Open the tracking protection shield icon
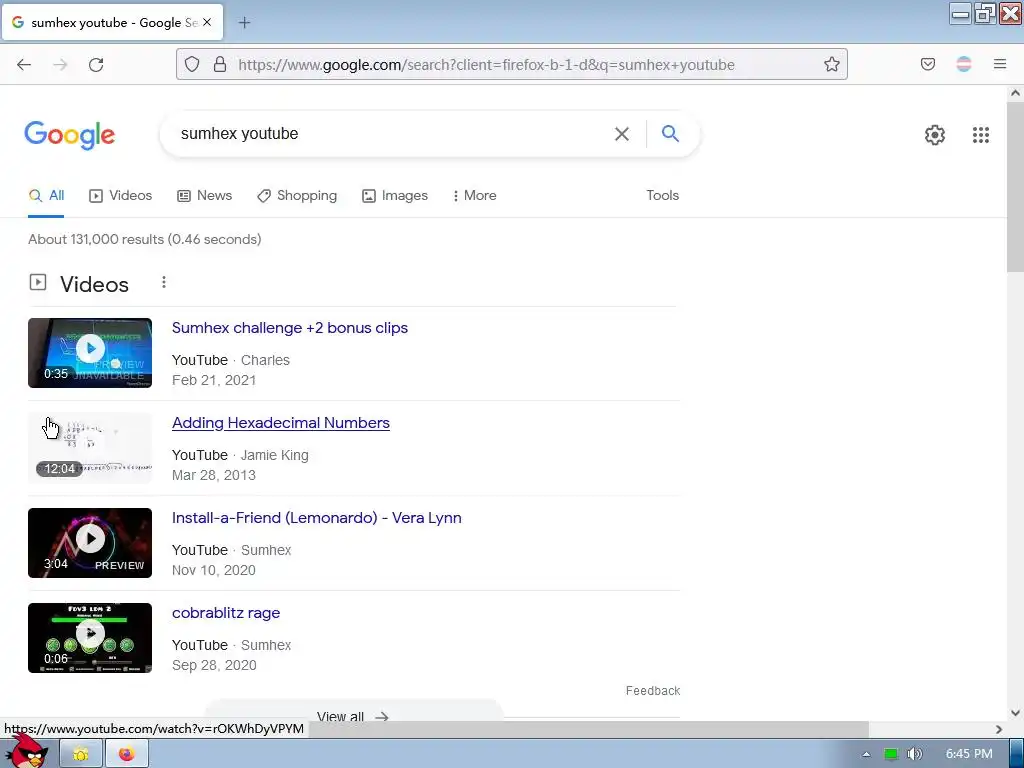The image size is (1024, 768). [x=191, y=64]
